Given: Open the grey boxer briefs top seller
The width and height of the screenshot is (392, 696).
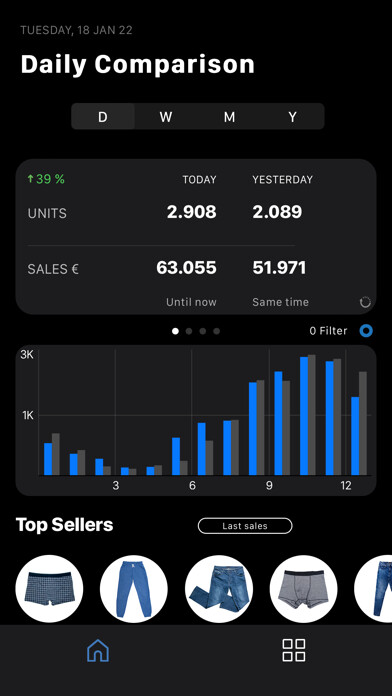Looking at the screenshot, I should tap(304, 589).
